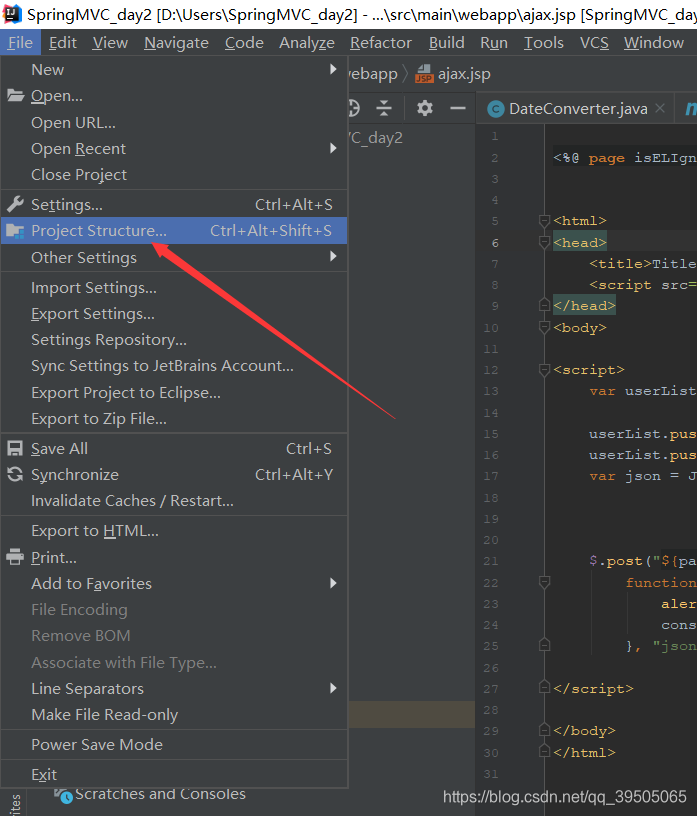Click the ajax.jsp file icon in breadcrumb

pyautogui.click(x=424, y=74)
